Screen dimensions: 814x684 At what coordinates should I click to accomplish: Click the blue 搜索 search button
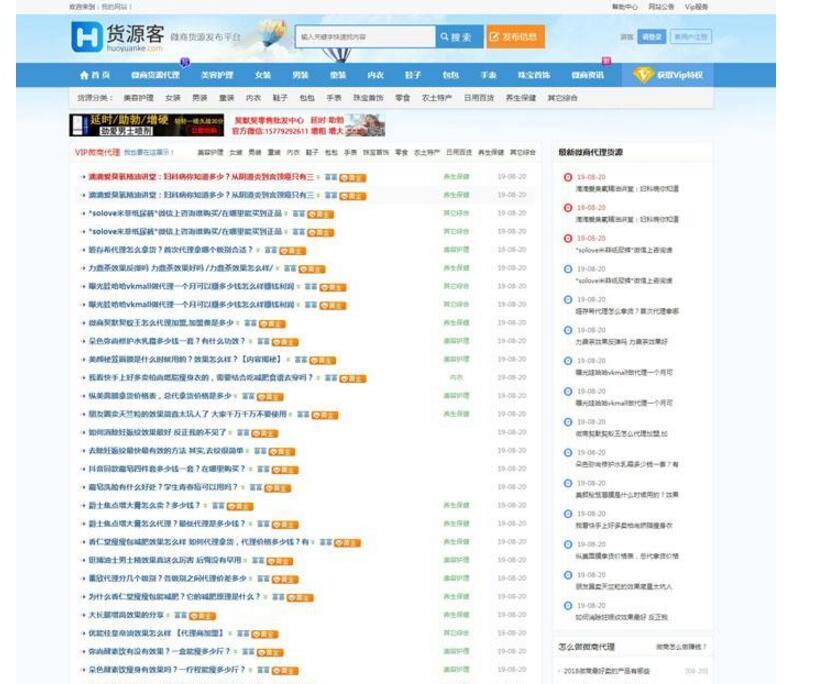(x=460, y=37)
